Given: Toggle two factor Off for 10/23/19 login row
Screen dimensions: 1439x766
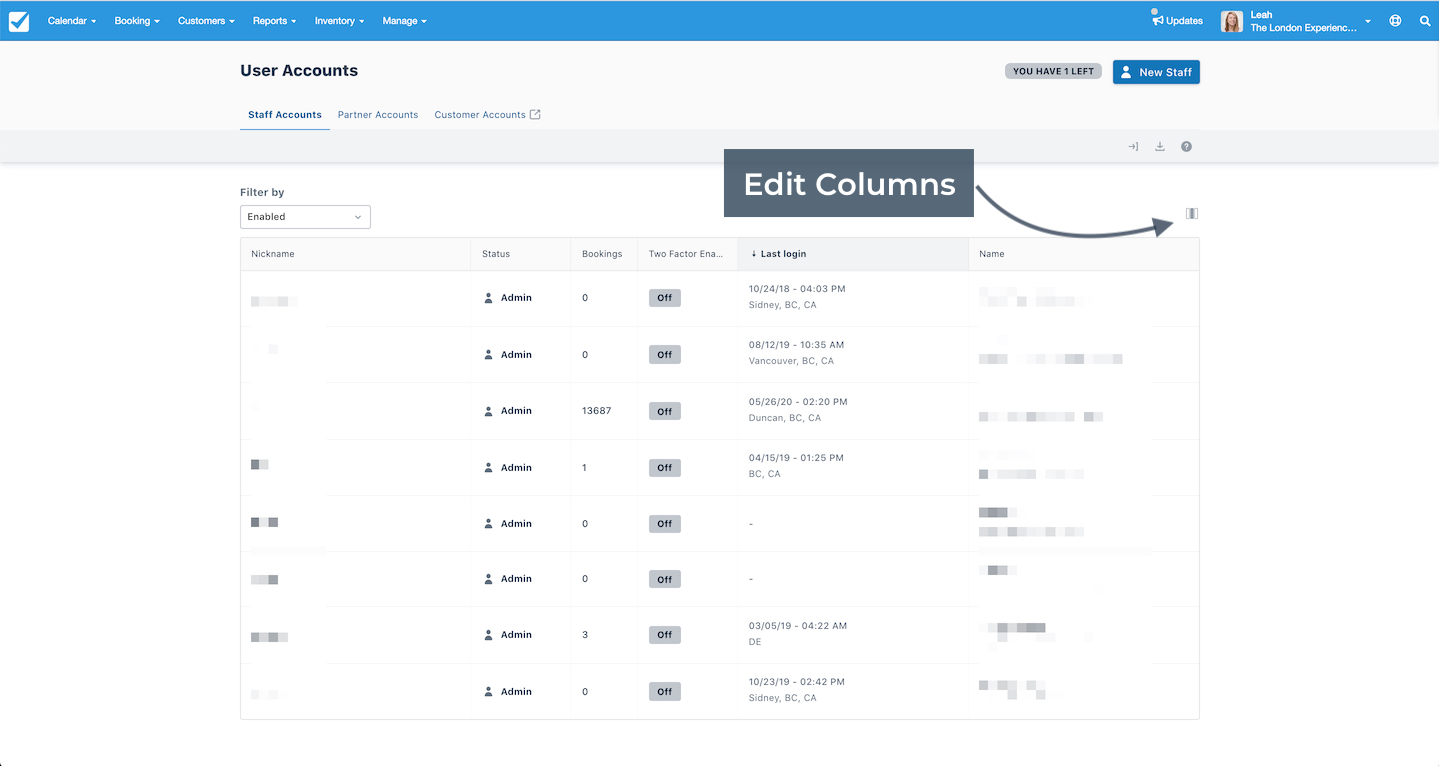Looking at the screenshot, I should 665,692.
